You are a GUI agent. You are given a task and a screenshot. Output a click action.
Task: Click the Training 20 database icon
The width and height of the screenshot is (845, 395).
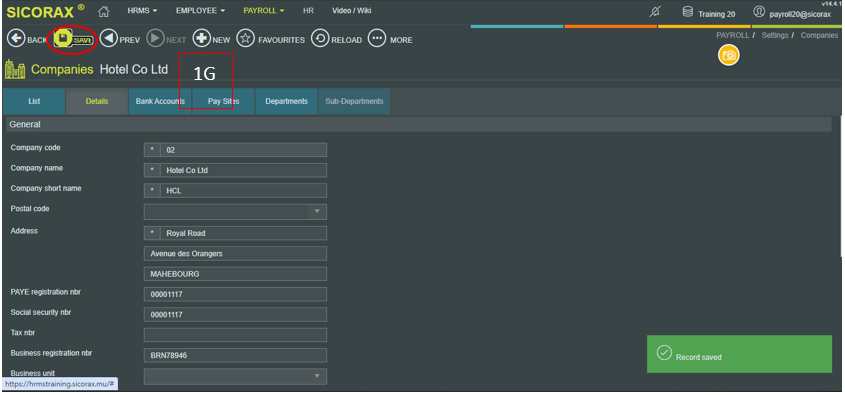688,12
